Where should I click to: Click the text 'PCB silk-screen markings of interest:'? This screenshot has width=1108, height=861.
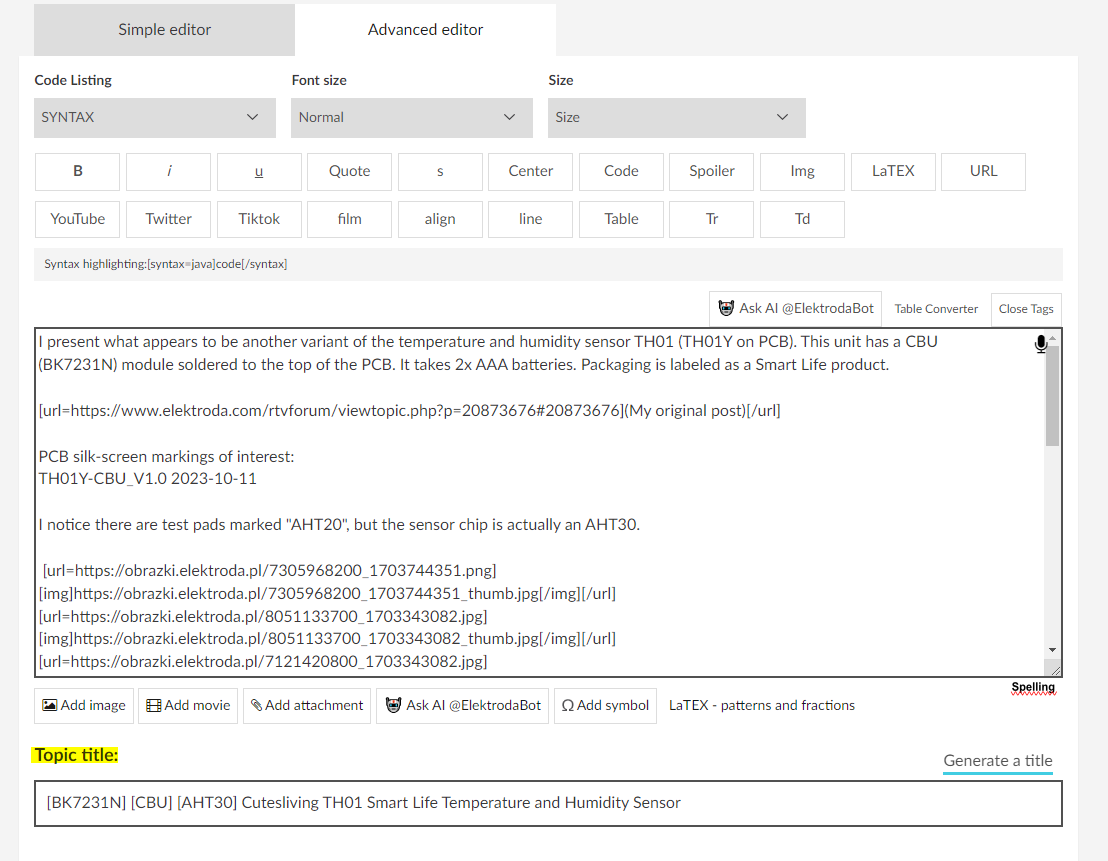(167, 457)
